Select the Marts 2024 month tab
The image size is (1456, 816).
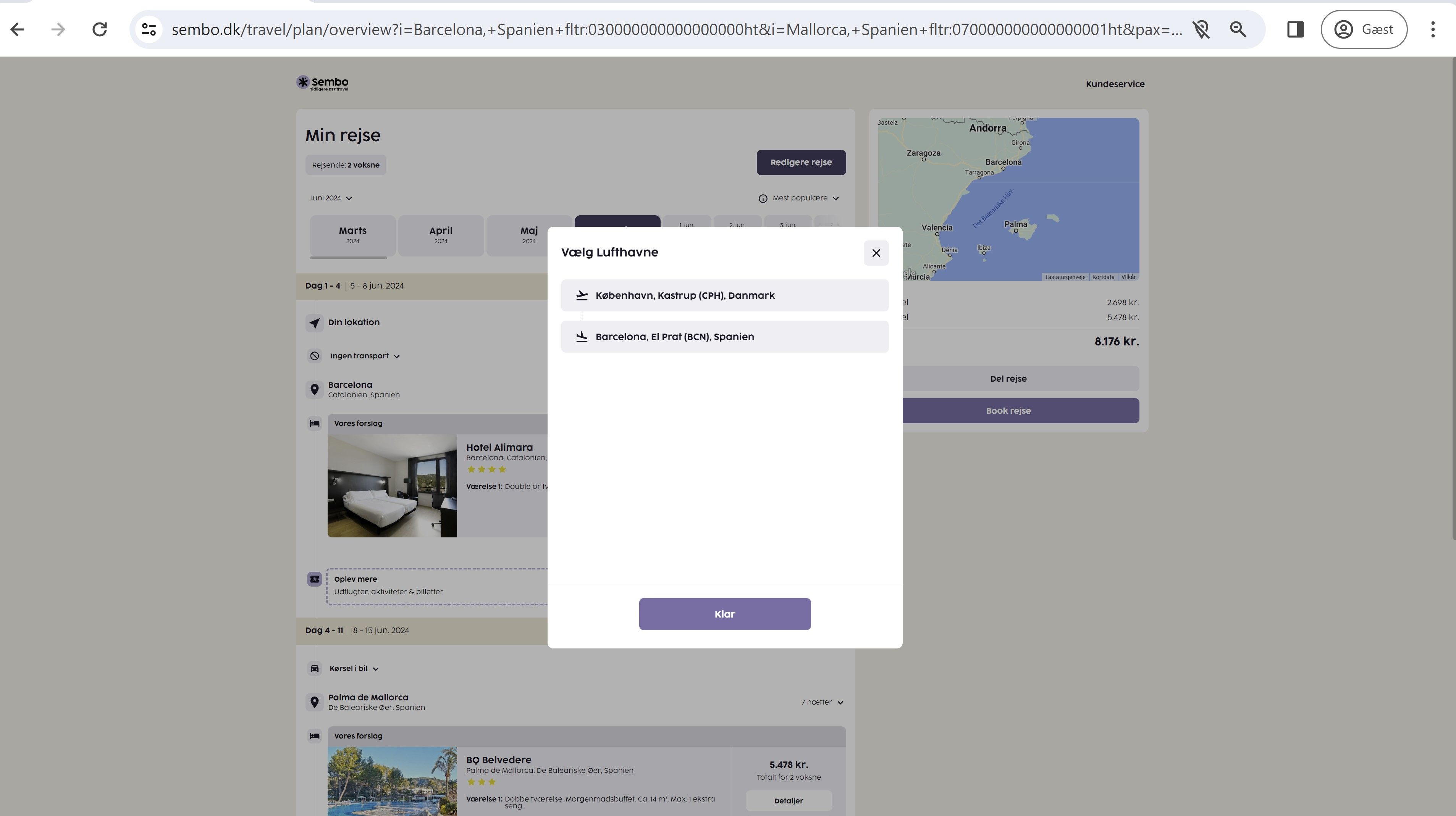pyautogui.click(x=352, y=235)
